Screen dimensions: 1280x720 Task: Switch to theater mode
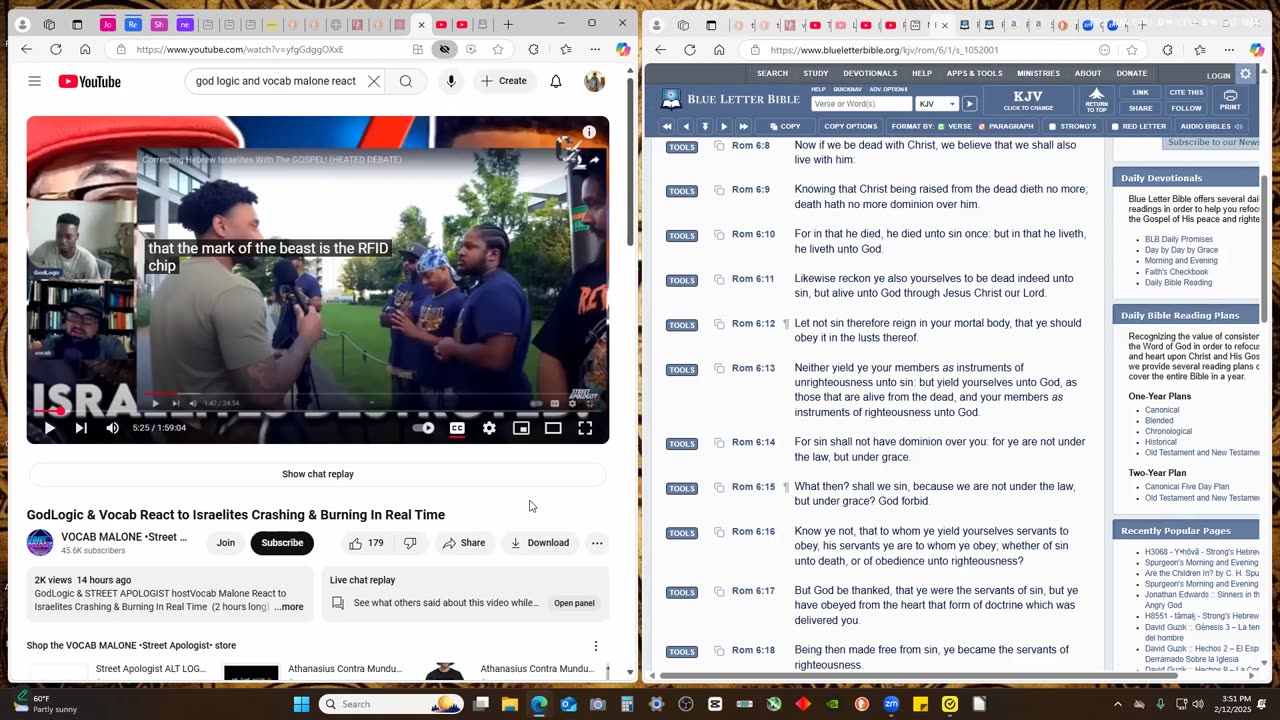point(553,428)
